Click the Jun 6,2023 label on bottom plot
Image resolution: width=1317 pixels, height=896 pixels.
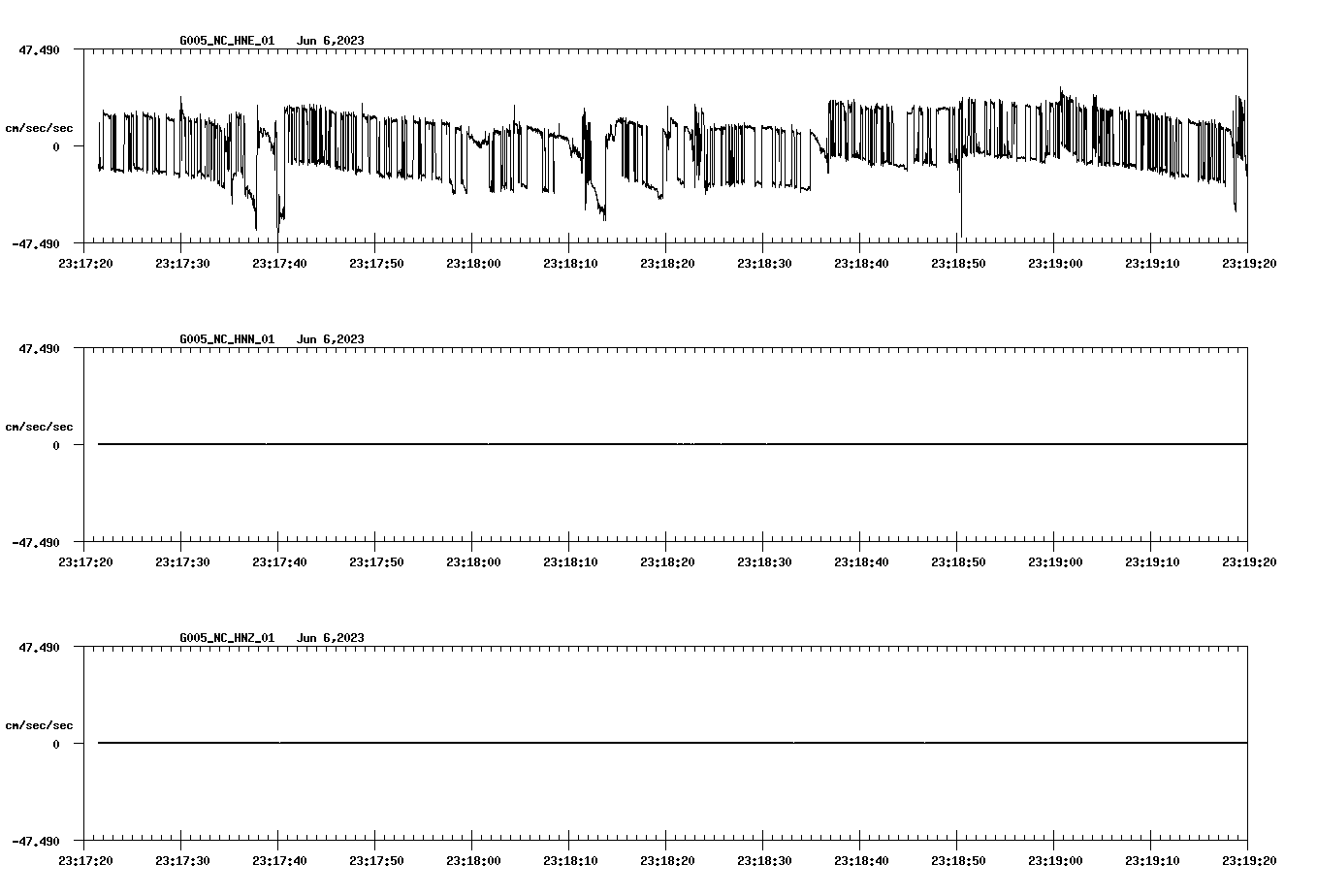click(x=331, y=638)
